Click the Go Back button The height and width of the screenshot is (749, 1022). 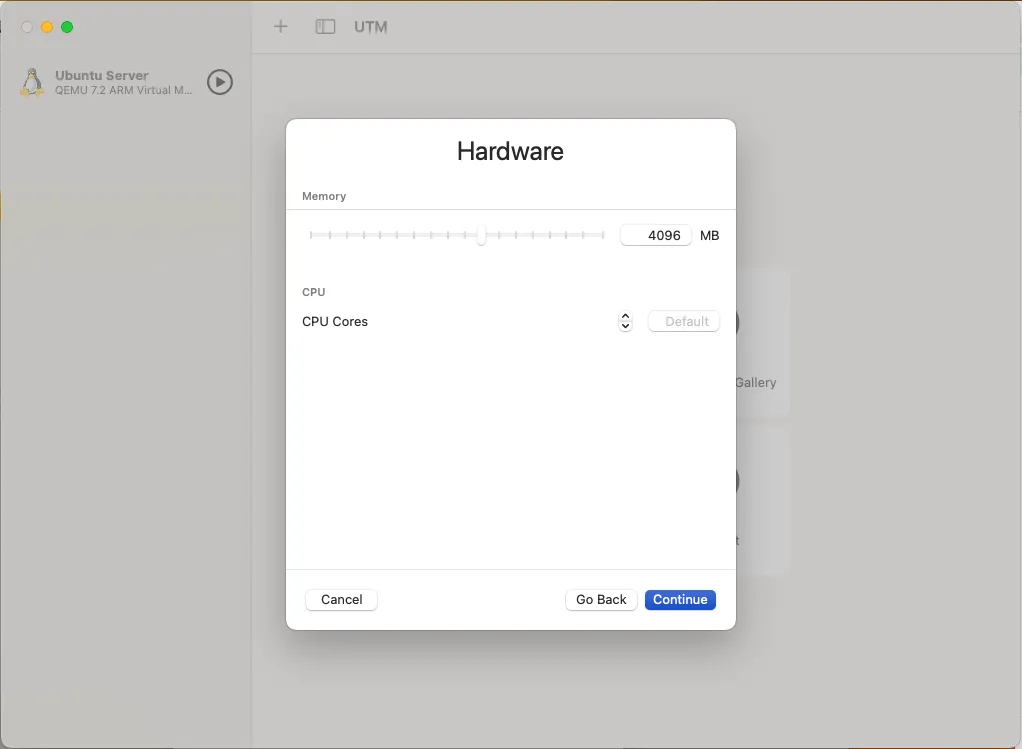click(601, 600)
